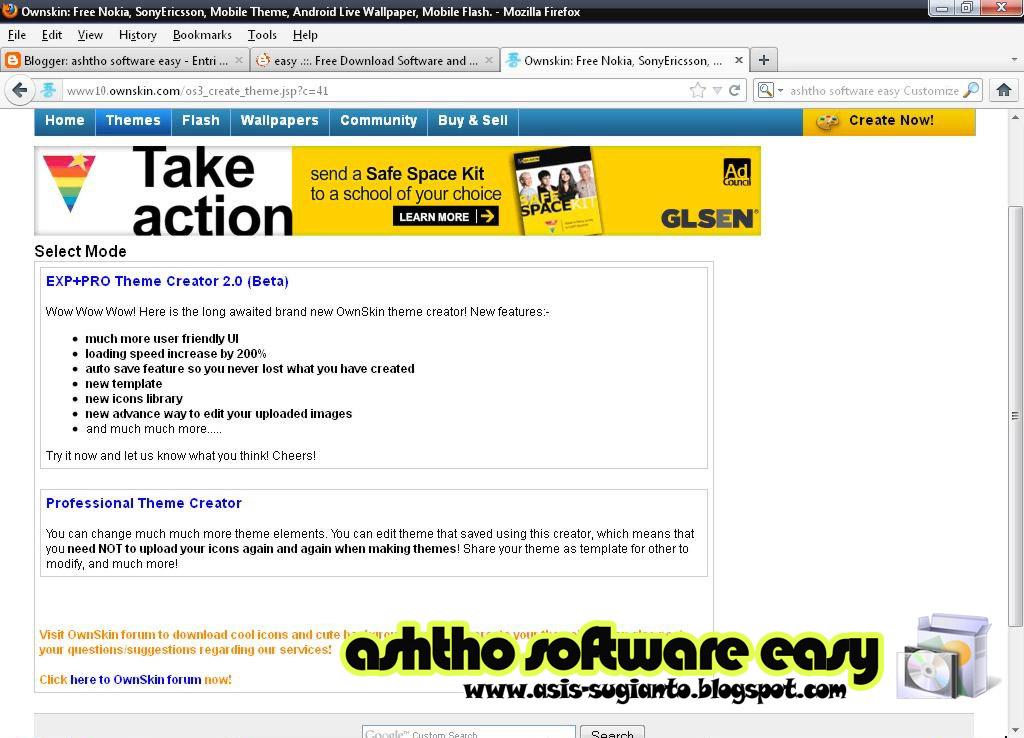This screenshot has height=738, width=1024.
Task: Open Firefox home page via home icon
Action: pos(1004,90)
